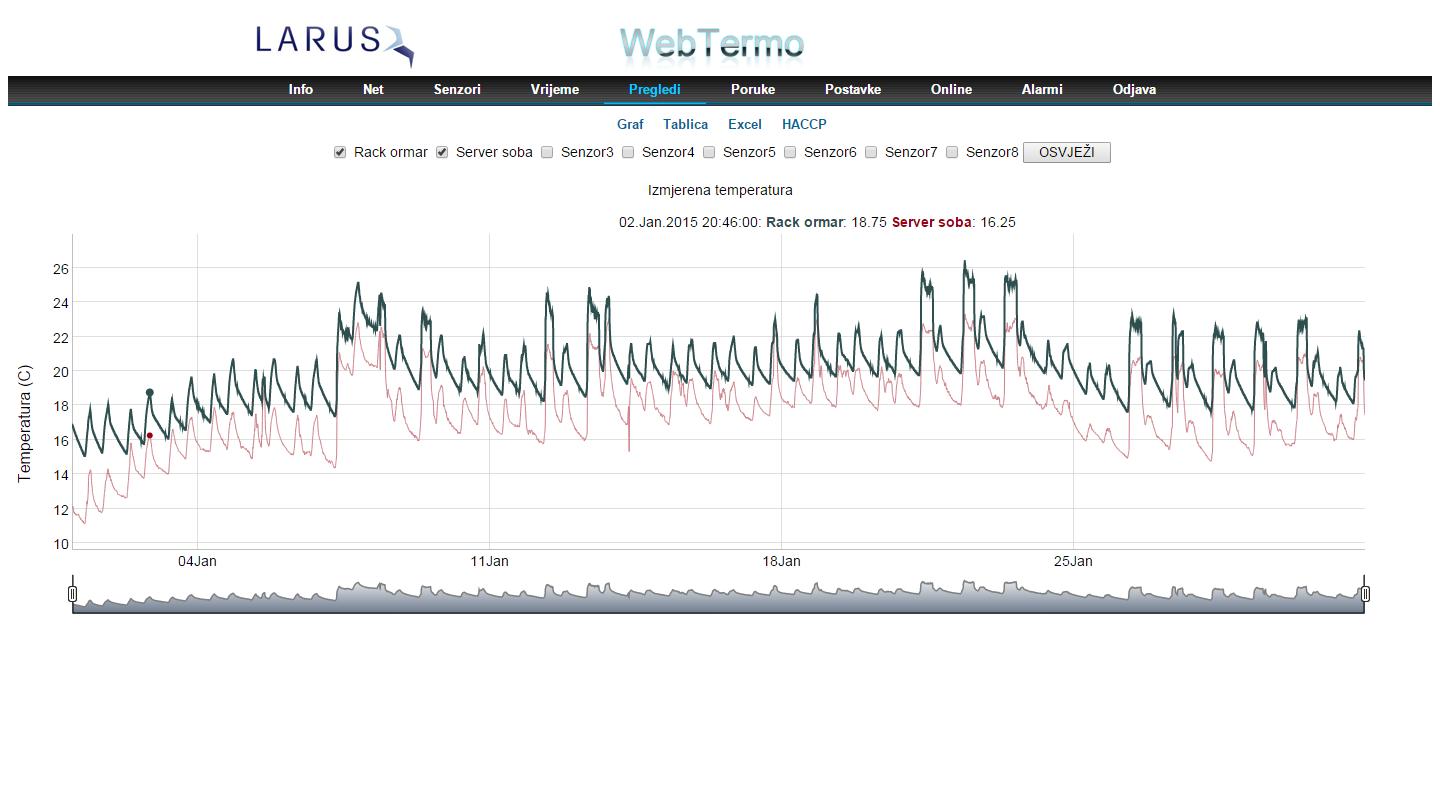1440x799 pixels.
Task: Open the HACCP report link
Action: [x=804, y=125]
